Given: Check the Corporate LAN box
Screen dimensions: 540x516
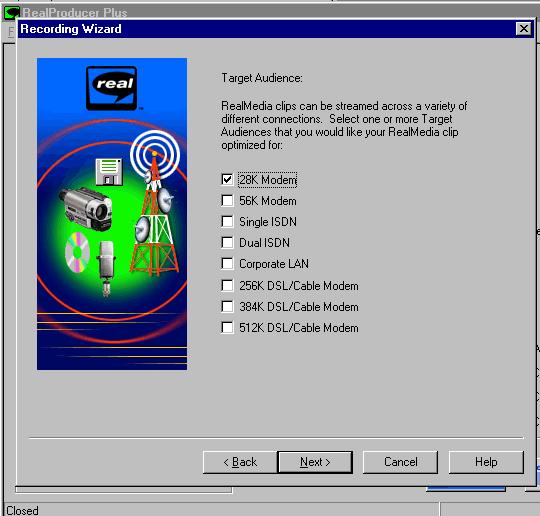Looking at the screenshot, I should click(x=227, y=264).
